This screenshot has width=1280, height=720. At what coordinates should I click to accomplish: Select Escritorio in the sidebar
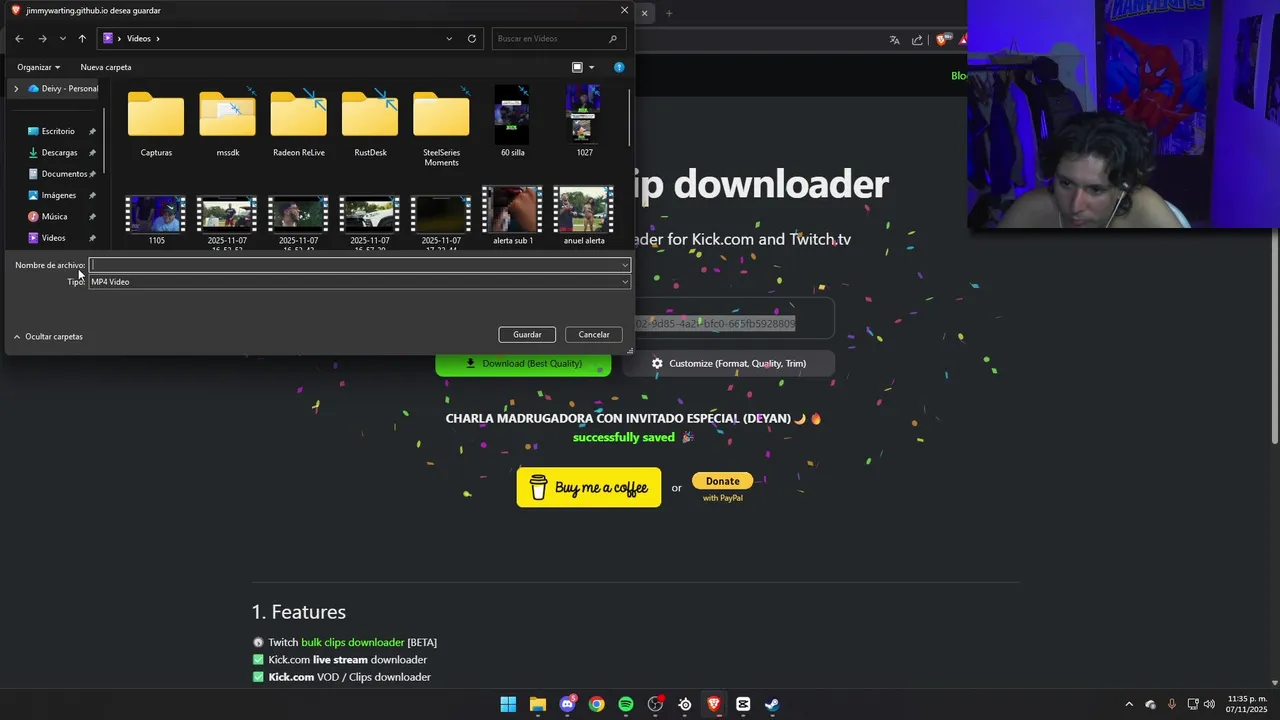(x=58, y=131)
